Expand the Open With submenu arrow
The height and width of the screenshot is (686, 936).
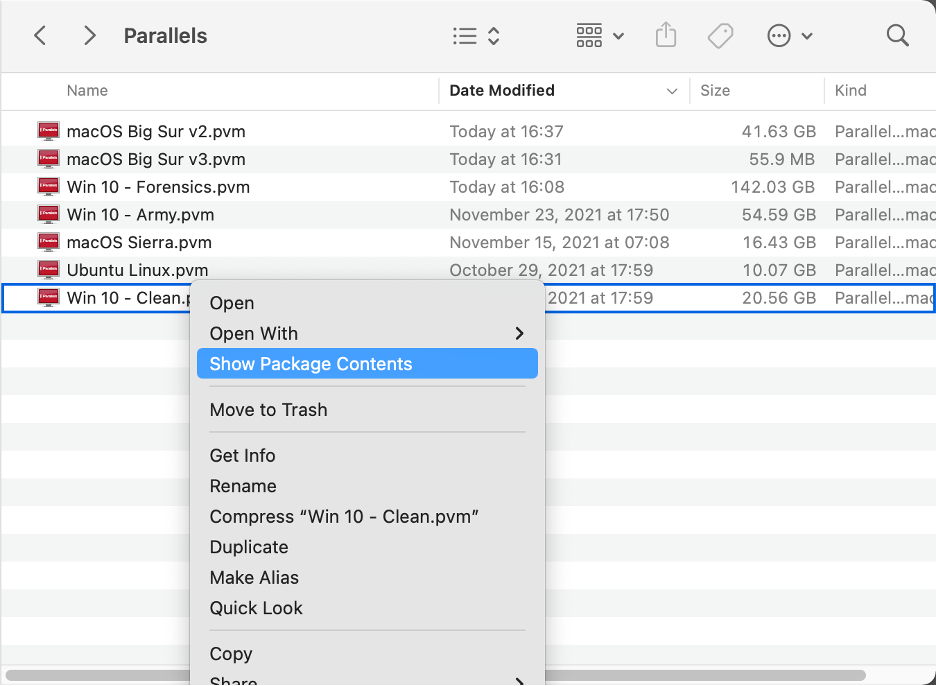(x=519, y=333)
